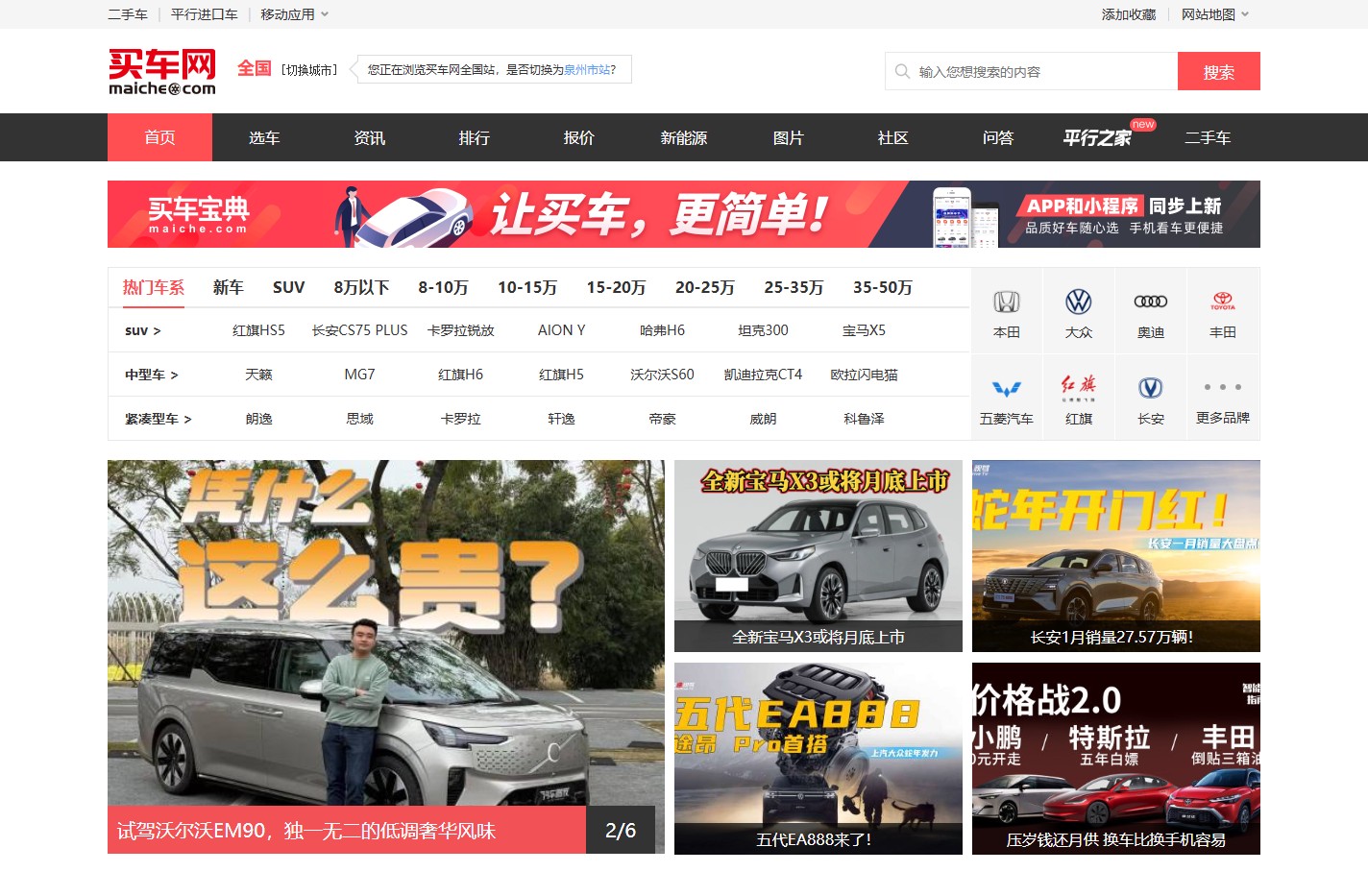Expand the 中型车 > category row
1368x896 pixels.
tap(152, 375)
